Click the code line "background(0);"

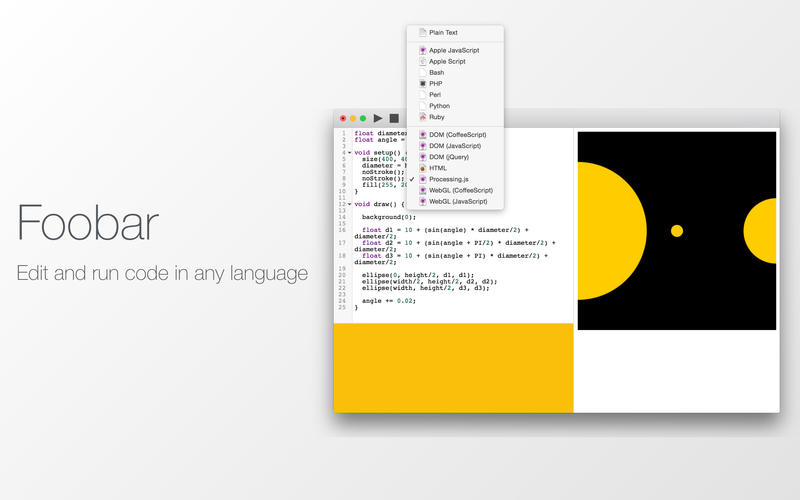point(389,217)
